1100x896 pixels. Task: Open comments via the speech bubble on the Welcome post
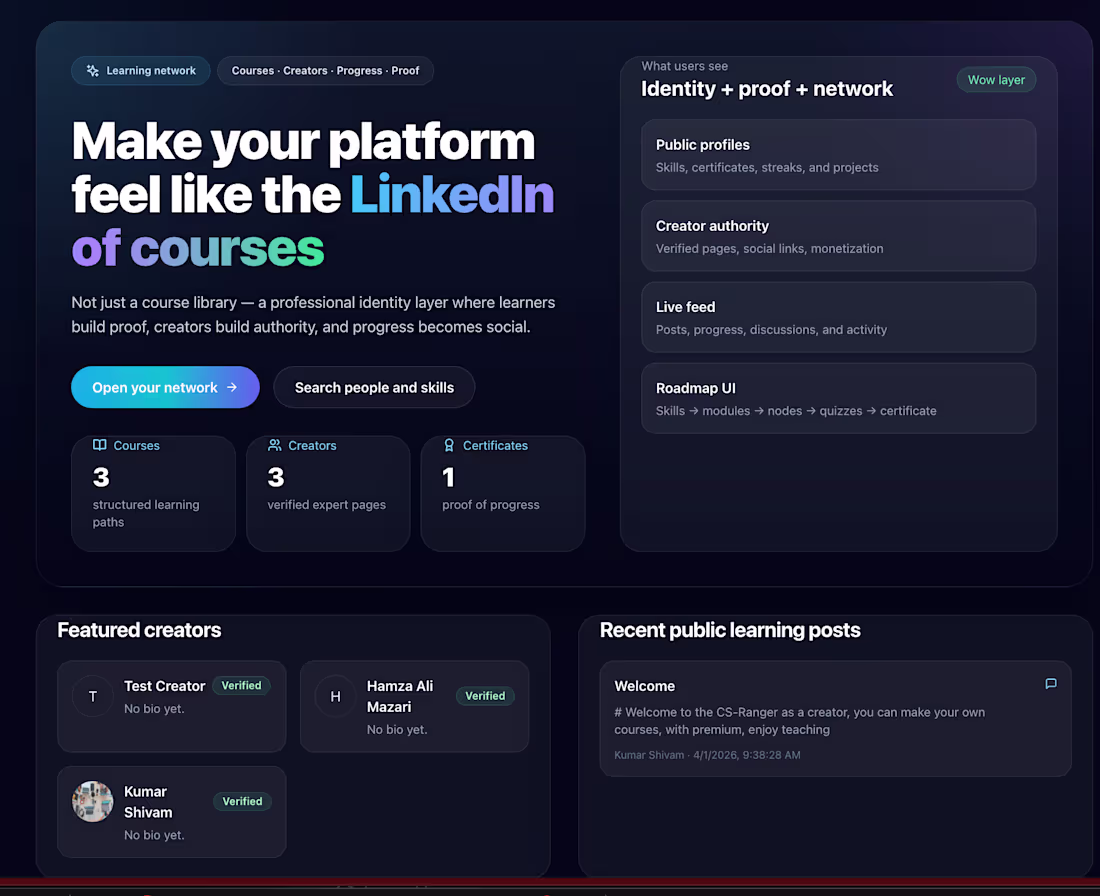[x=1050, y=684]
